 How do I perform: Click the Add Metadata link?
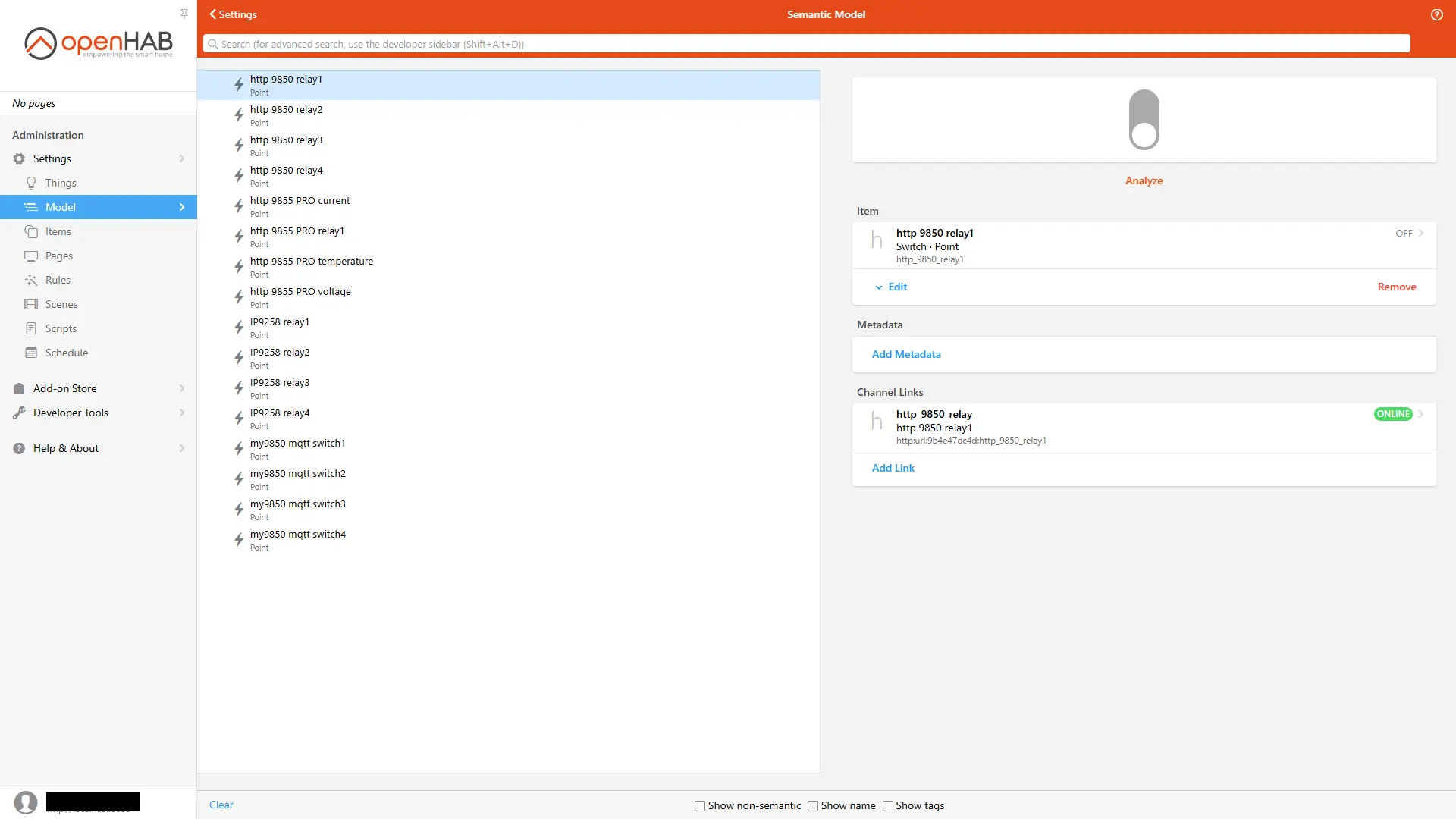[x=906, y=354]
